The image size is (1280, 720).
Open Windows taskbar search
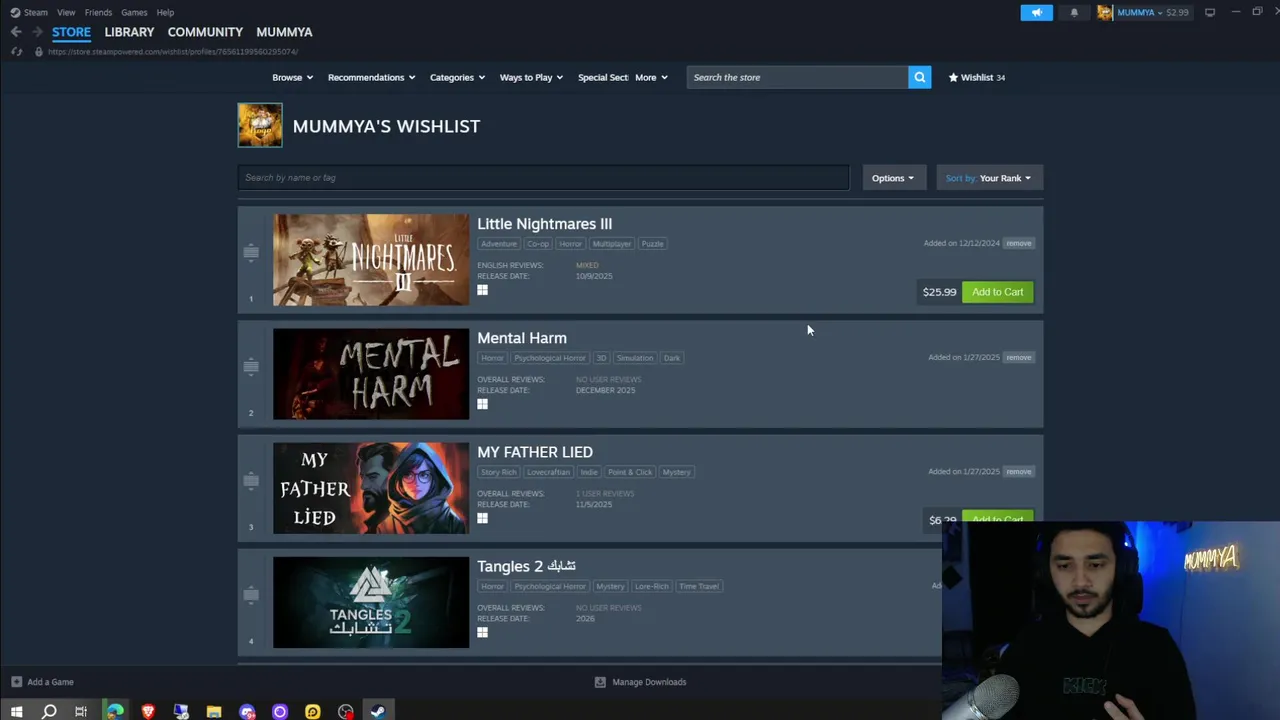pyautogui.click(x=49, y=712)
